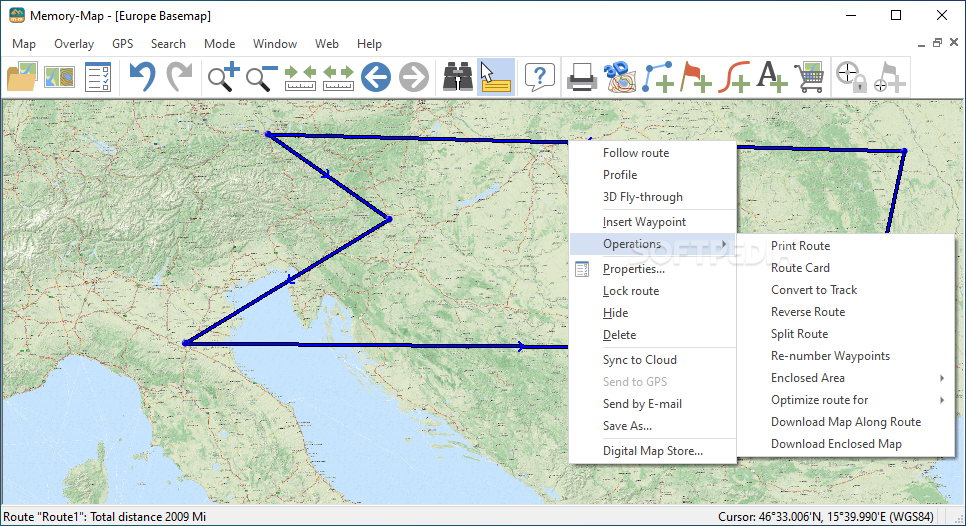Zoom out with magnifier minus
The height and width of the screenshot is (526, 966).
click(261, 77)
